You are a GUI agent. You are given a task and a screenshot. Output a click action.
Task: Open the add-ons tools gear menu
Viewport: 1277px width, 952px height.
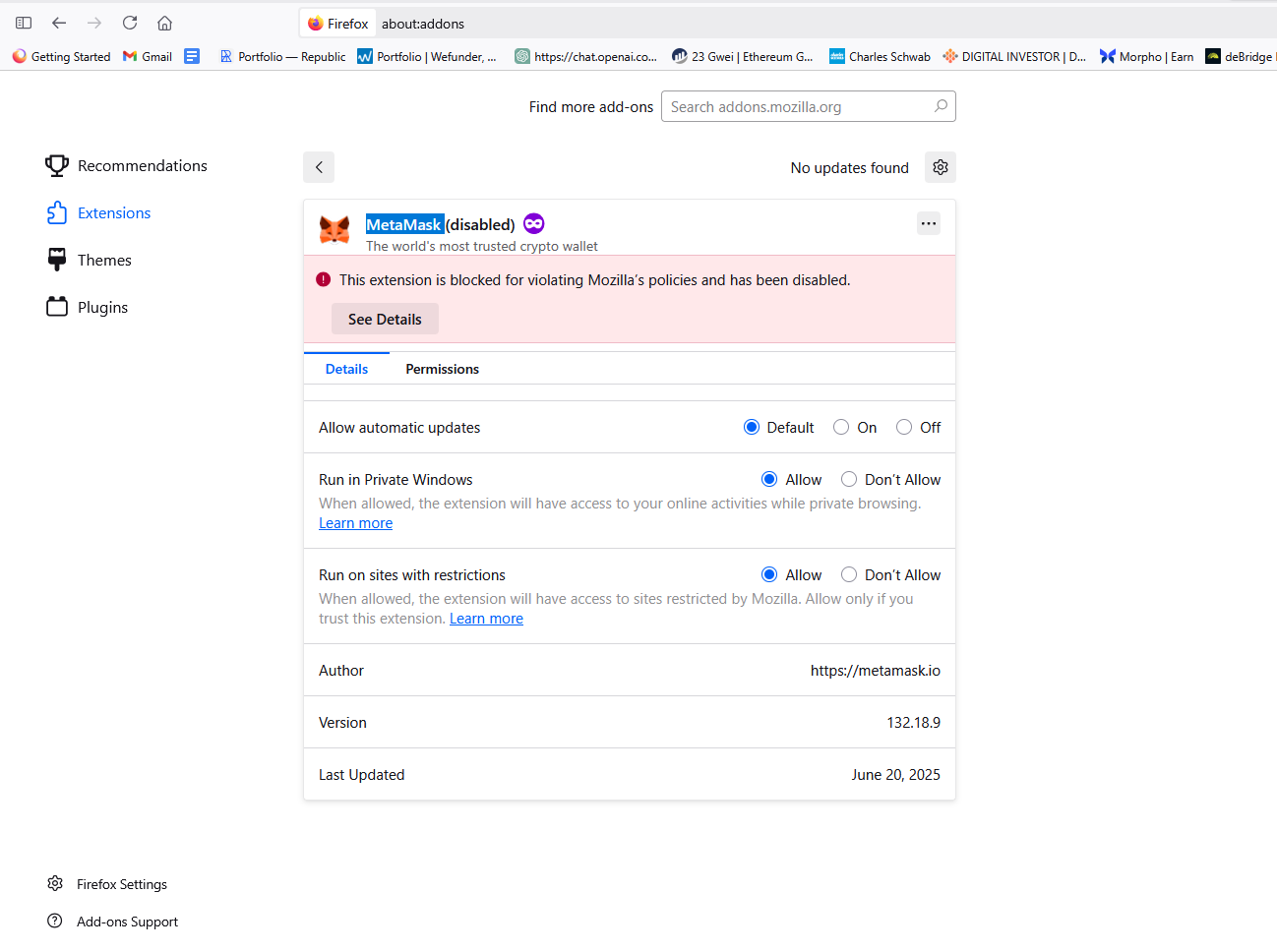[x=941, y=167]
